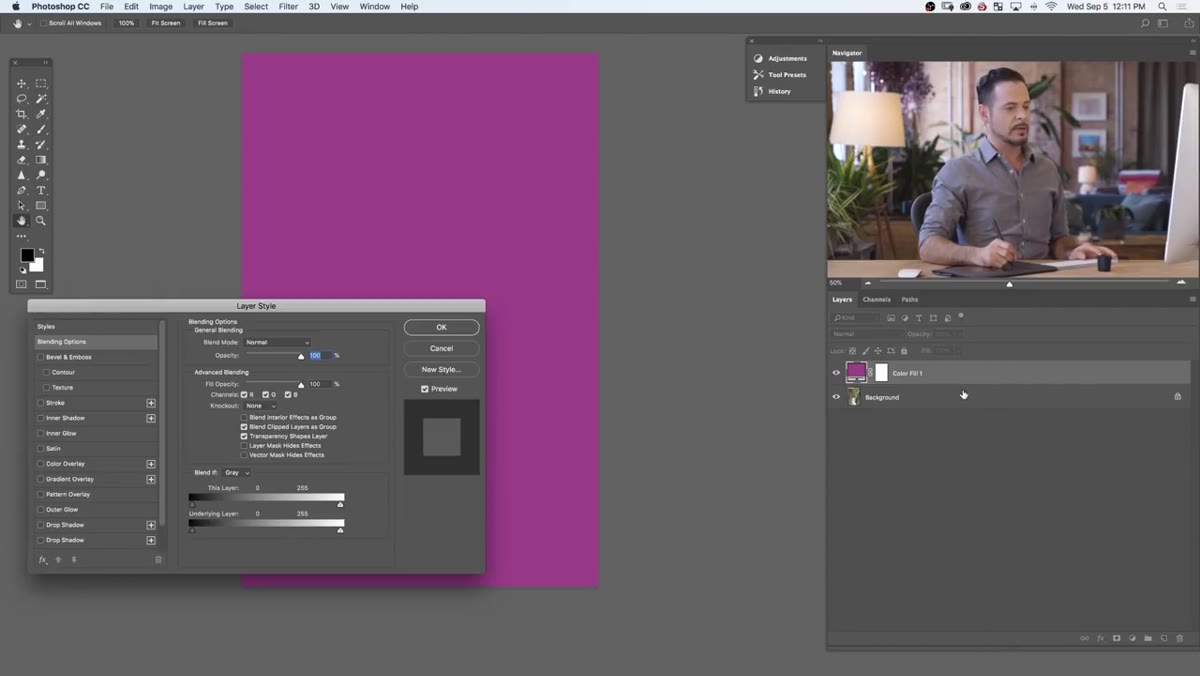Hide the Background layer eye icon
The width and height of the screenshot is (1200, 676).
(x=837, y=397)
